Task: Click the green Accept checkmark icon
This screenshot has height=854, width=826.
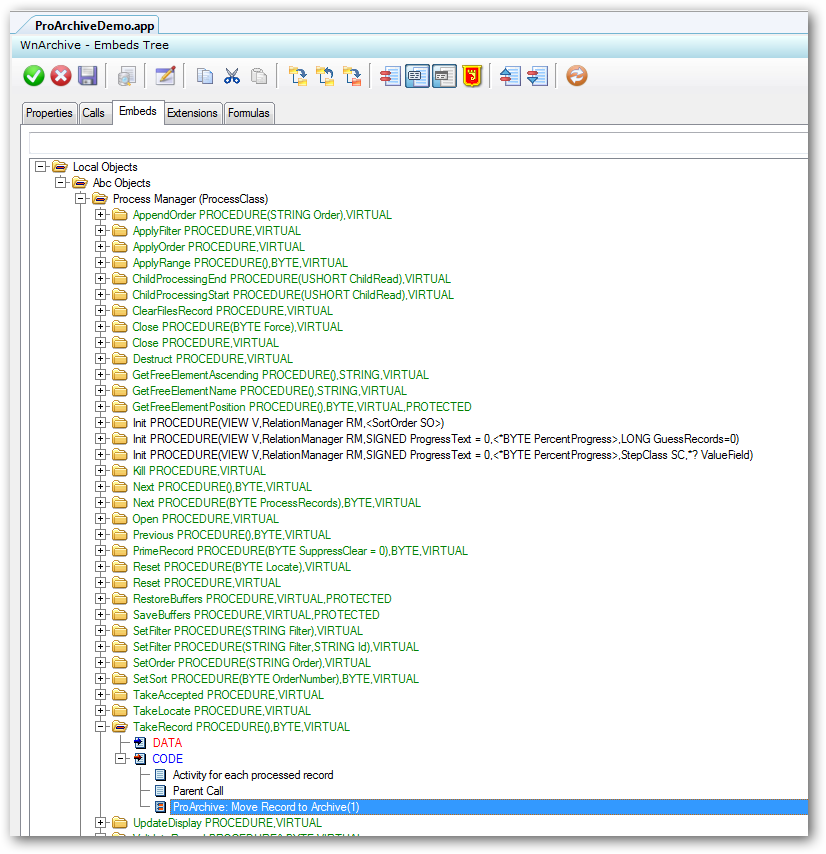Action: coord(33,75)
